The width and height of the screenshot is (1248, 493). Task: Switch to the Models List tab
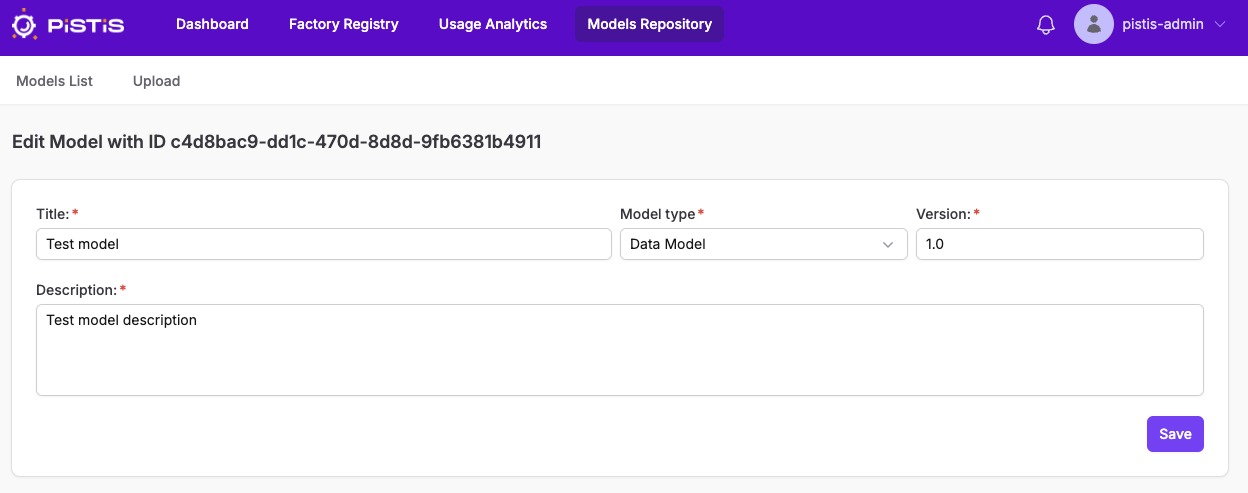(x=54, y=81)
